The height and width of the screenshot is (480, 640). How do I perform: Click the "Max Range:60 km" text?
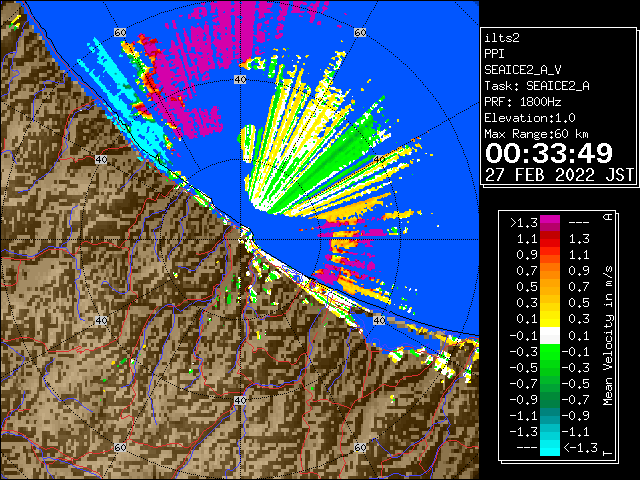pos(536,134)
